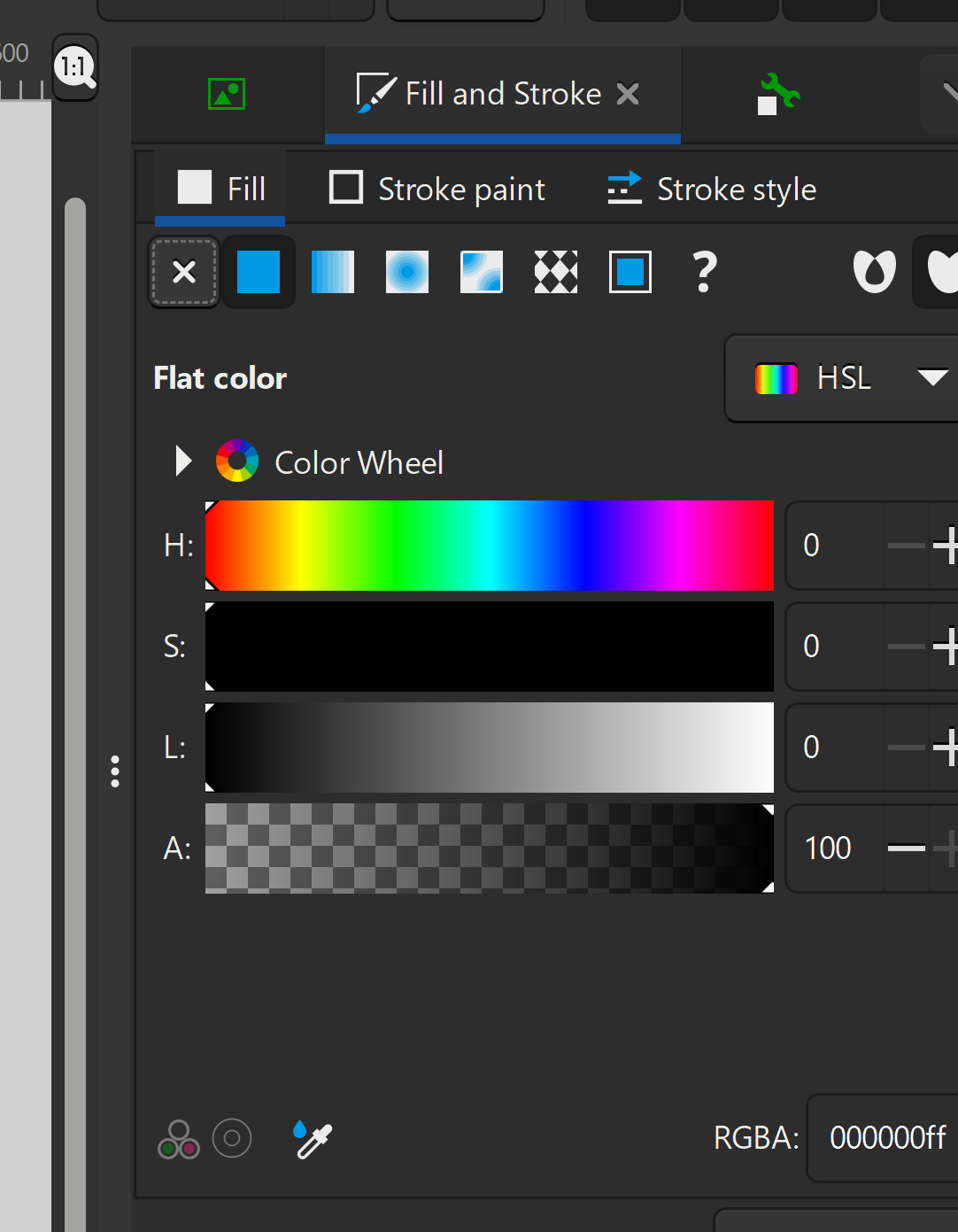The height and width of the screenshot is (1232, 958).
Task: Choose the linear gradient fill type
Action: (332, 272)
